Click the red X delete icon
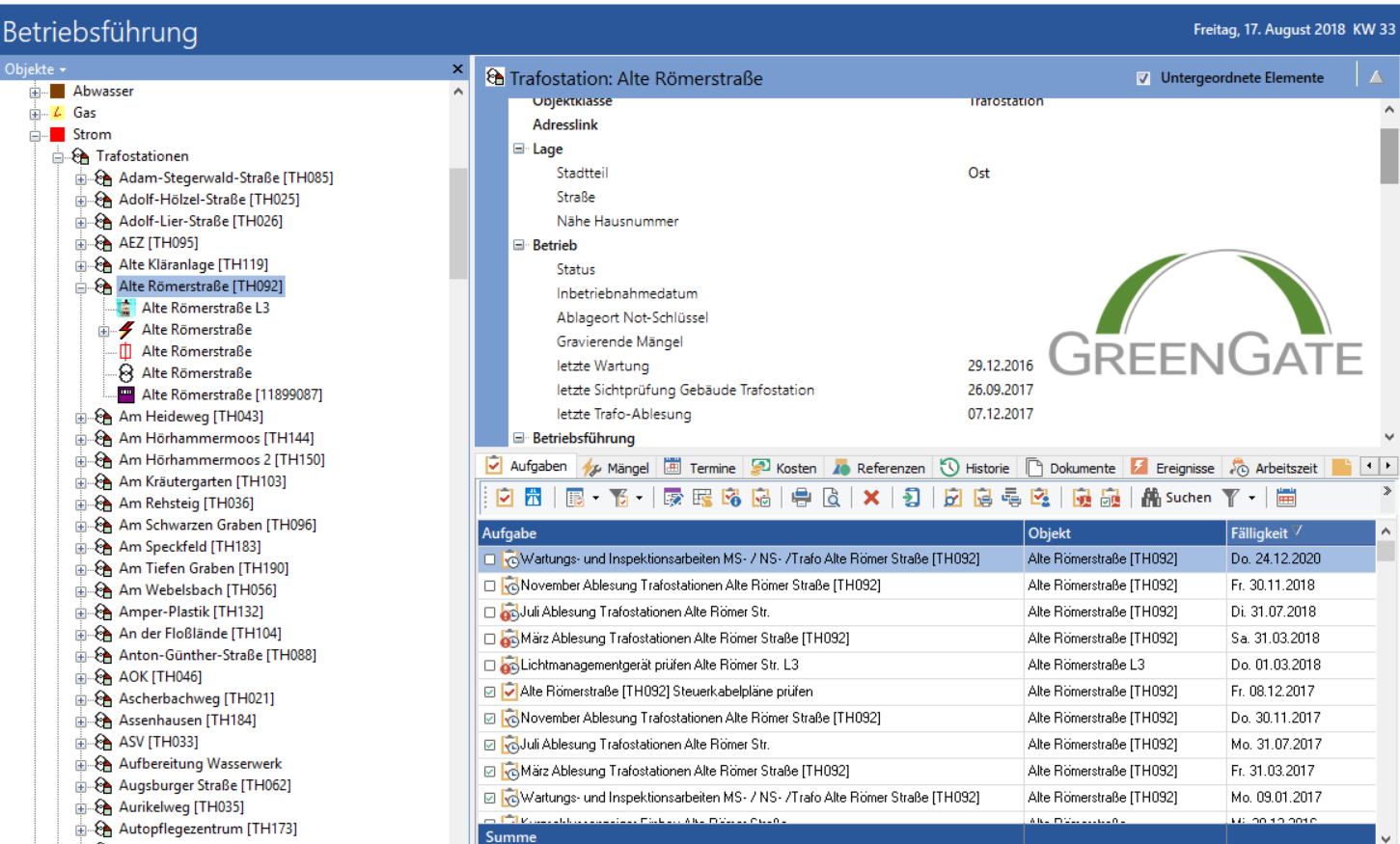The image size is (1400, 844). [871, 498]
